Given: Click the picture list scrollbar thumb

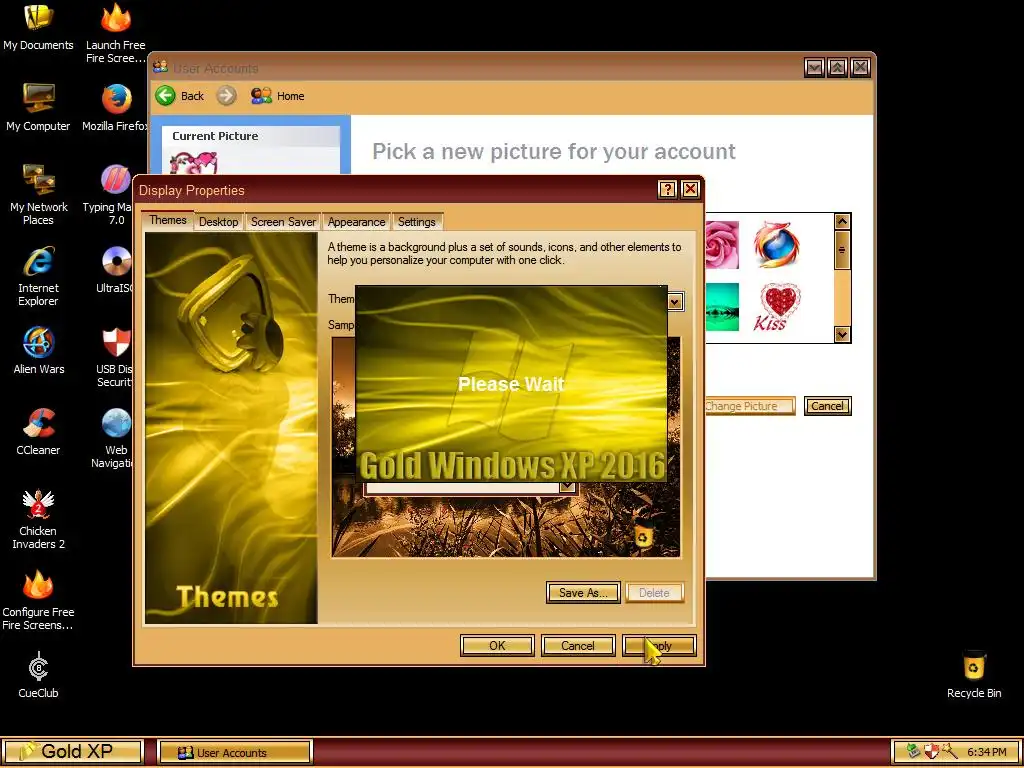Looking at the screenshot, I should [x=842, y=250].
